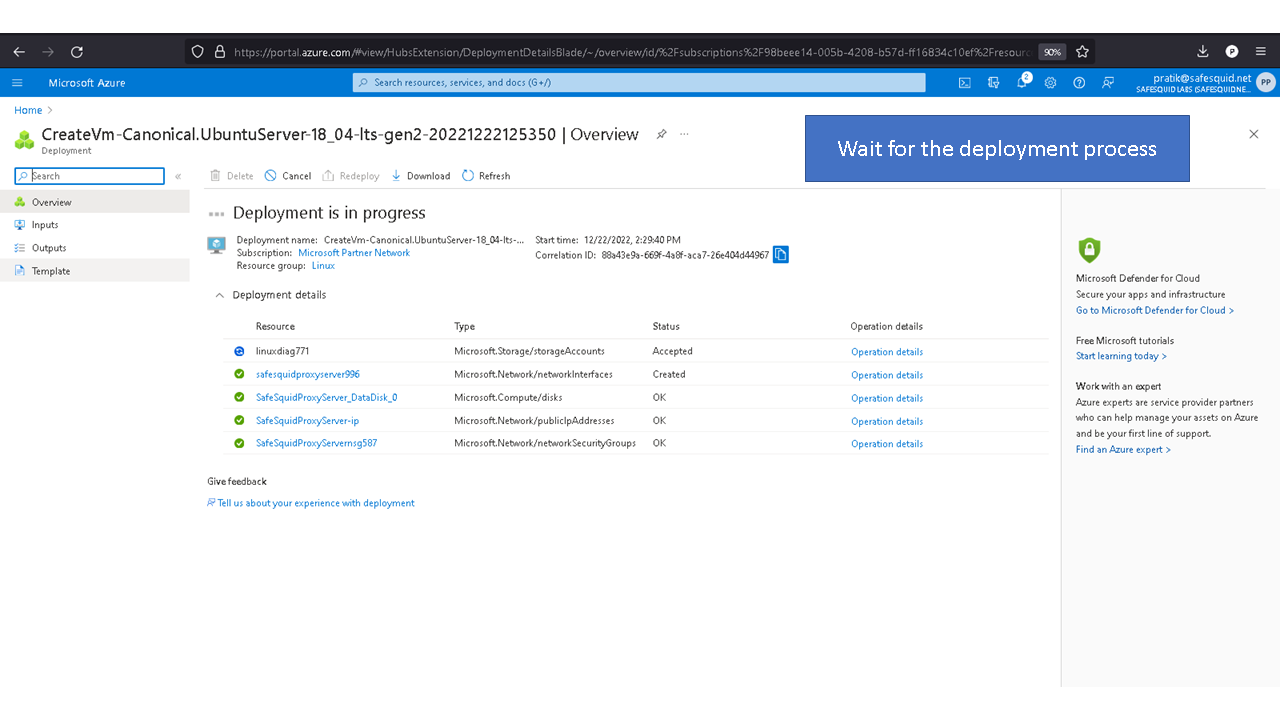Click the browser zoom level 90% badge
This screenshot has width=1280, height=720.
1051,52
